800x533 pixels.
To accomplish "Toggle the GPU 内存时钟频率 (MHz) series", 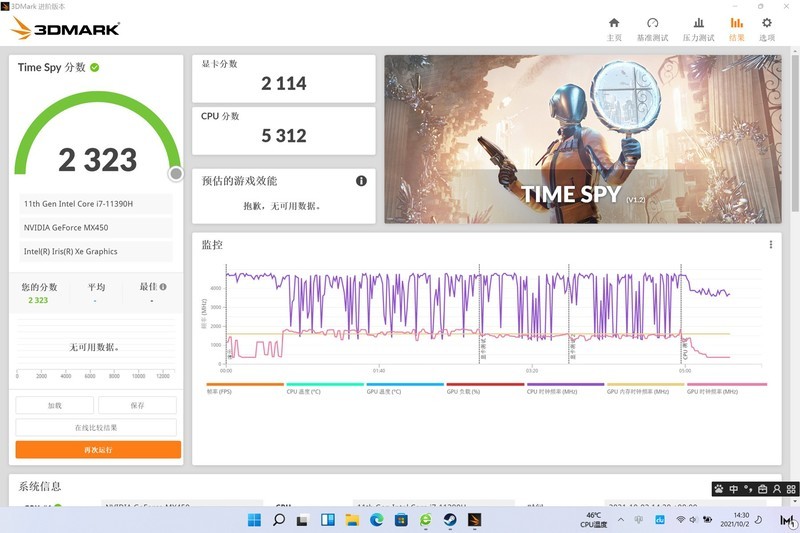I will [x=645, y=388].
